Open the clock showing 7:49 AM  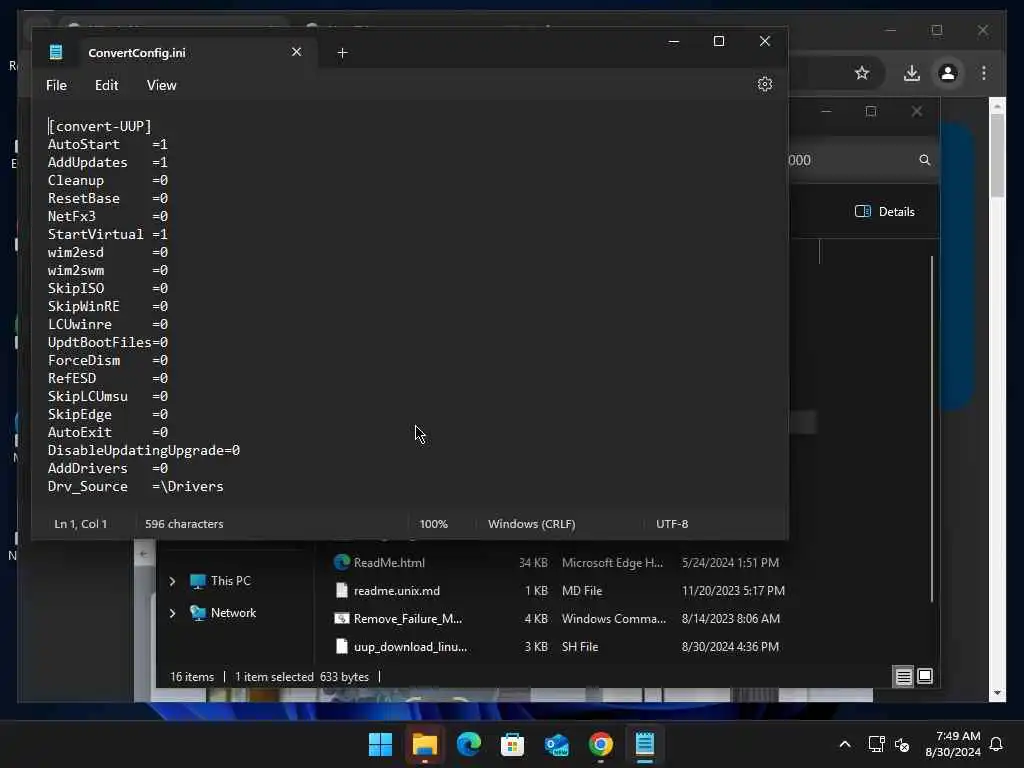953,744
